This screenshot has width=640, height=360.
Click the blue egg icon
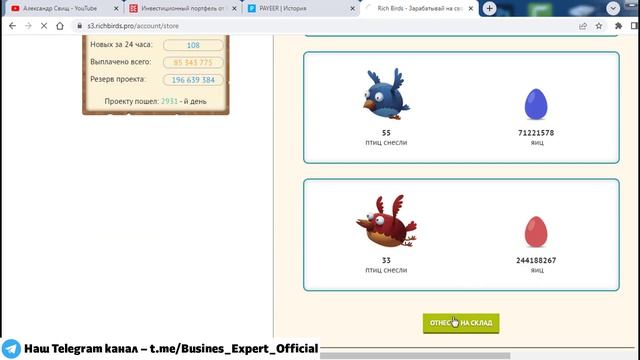click(x=536, y=104)
